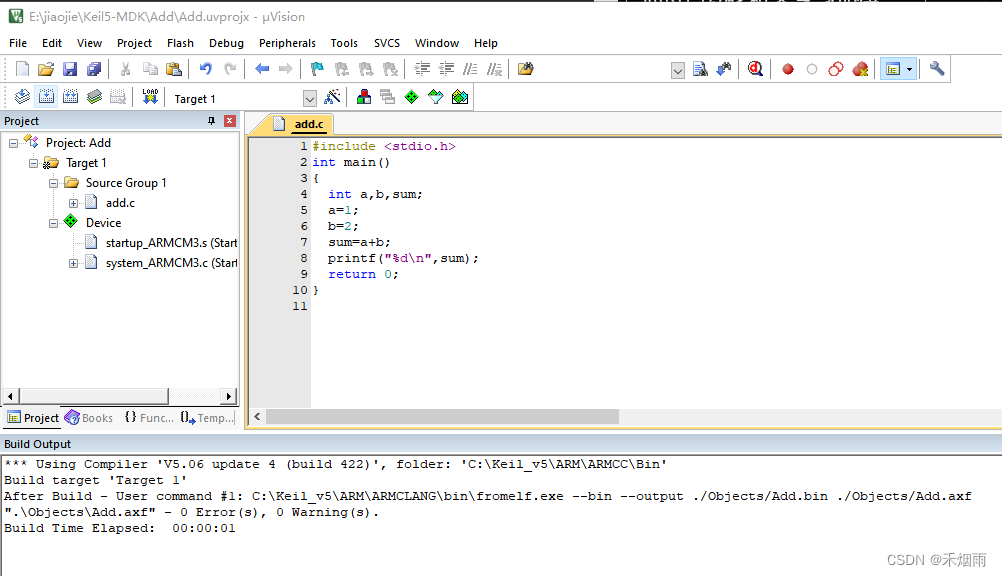Image resolution: width=1002 pixels, height=576 pixels.
Task: Switch to the Books tab
Action: pos(89,418)
